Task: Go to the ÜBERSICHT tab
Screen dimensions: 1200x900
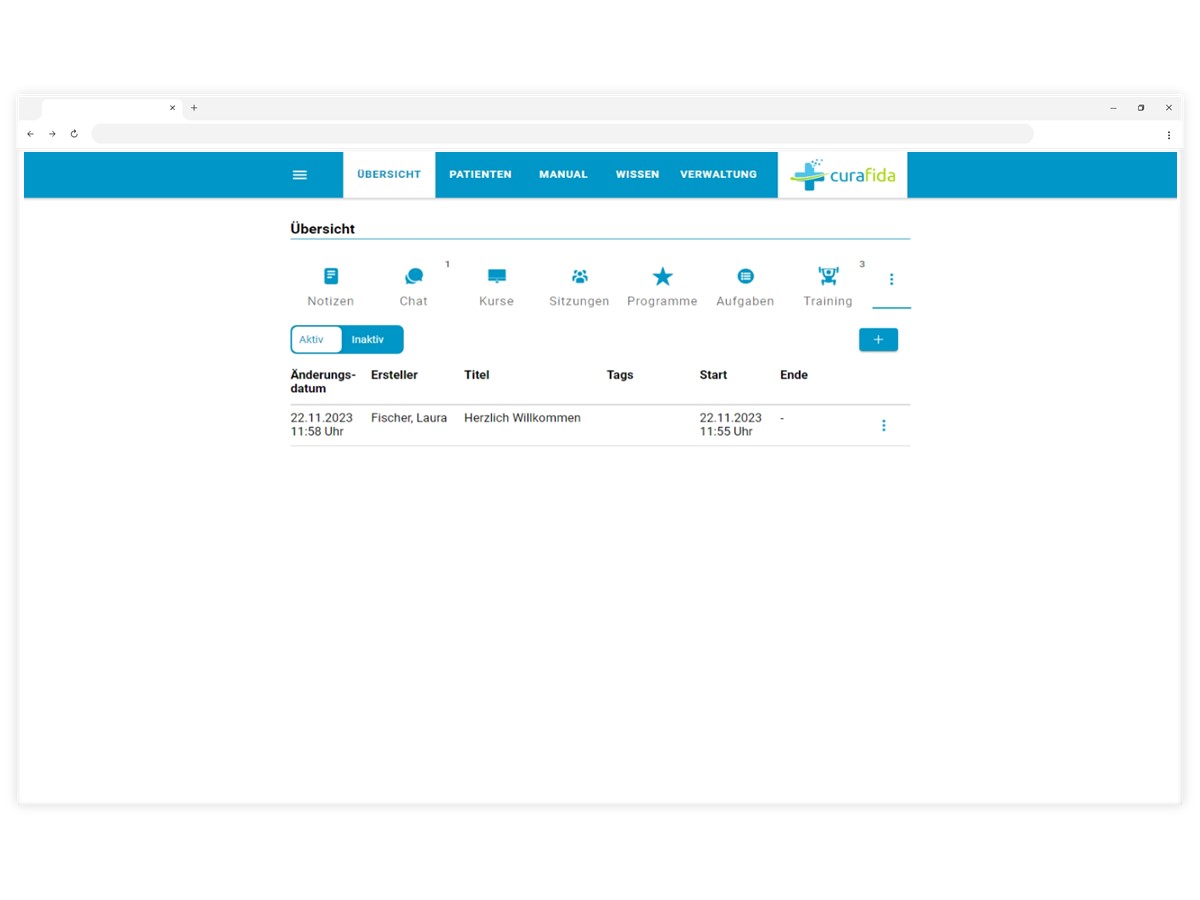Action: pos(389,174)
